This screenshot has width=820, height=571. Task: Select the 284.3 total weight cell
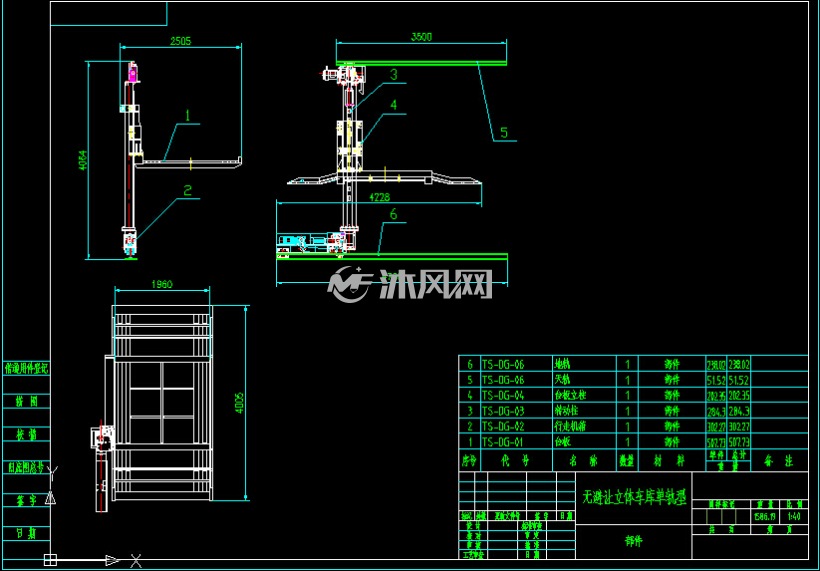(x=739, y=411)
